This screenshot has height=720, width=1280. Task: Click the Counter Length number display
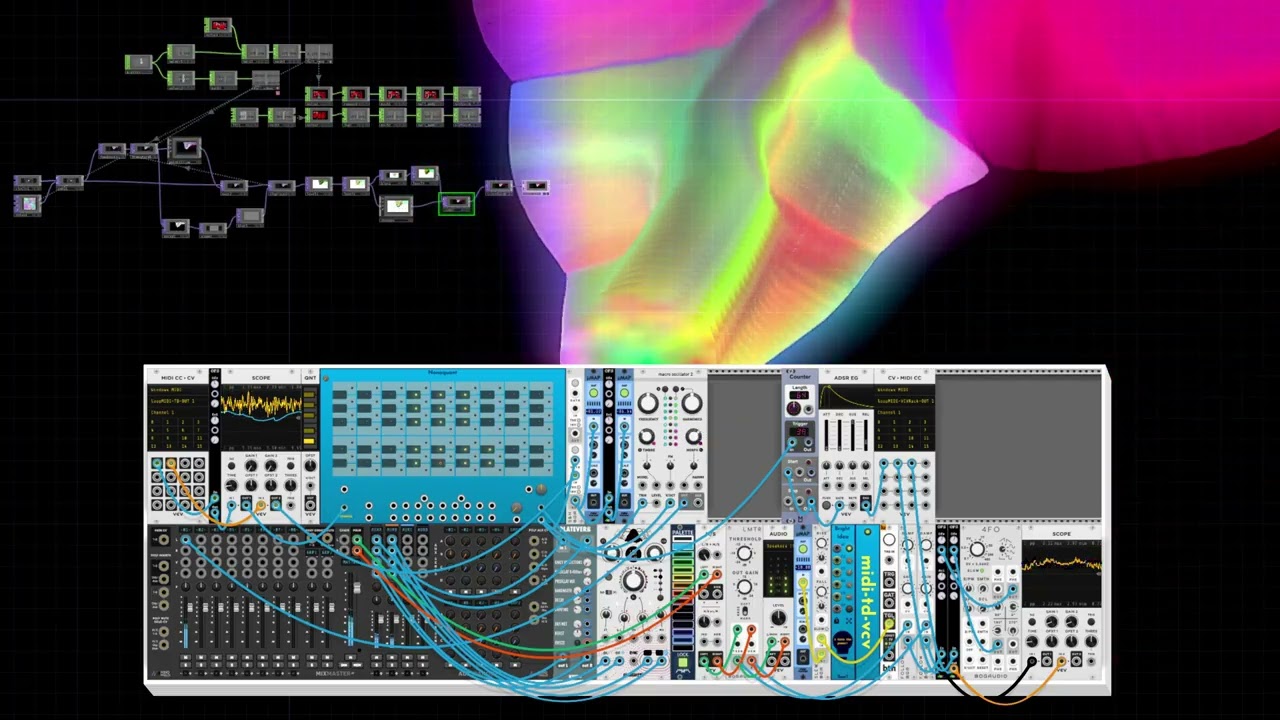pos(799,395)
